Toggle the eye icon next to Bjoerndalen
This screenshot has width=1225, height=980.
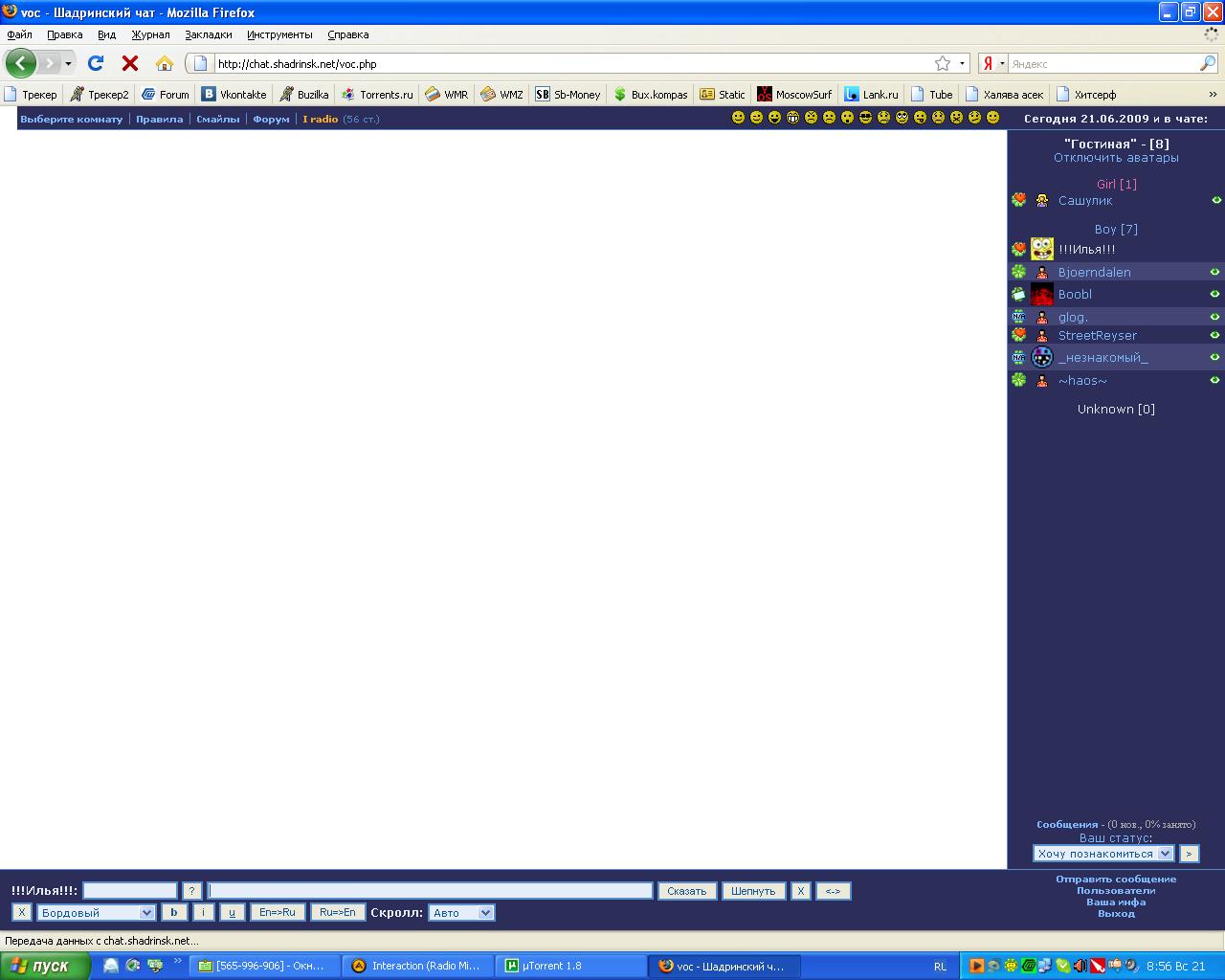pos(1215,272)
